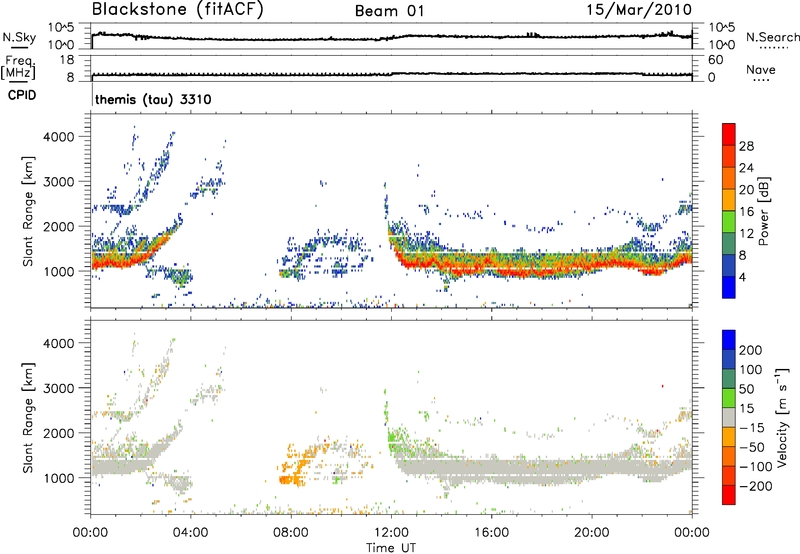Click the 'Time UT' axis title
The width and height of the screenshot is (800, 554).
point(391,548)
